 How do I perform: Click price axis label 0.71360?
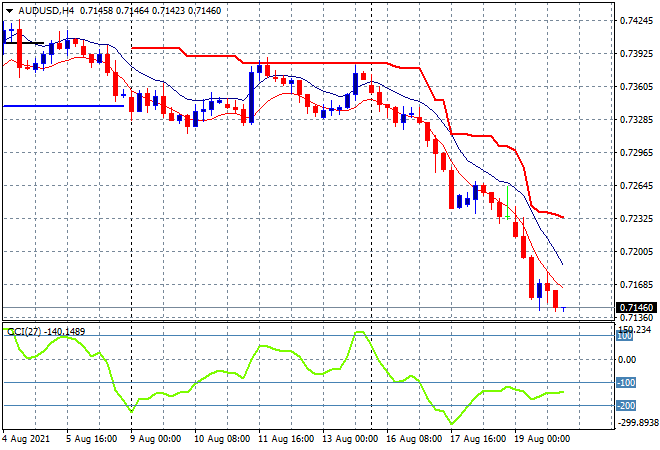pyautogui.click(x=636, y=317)
